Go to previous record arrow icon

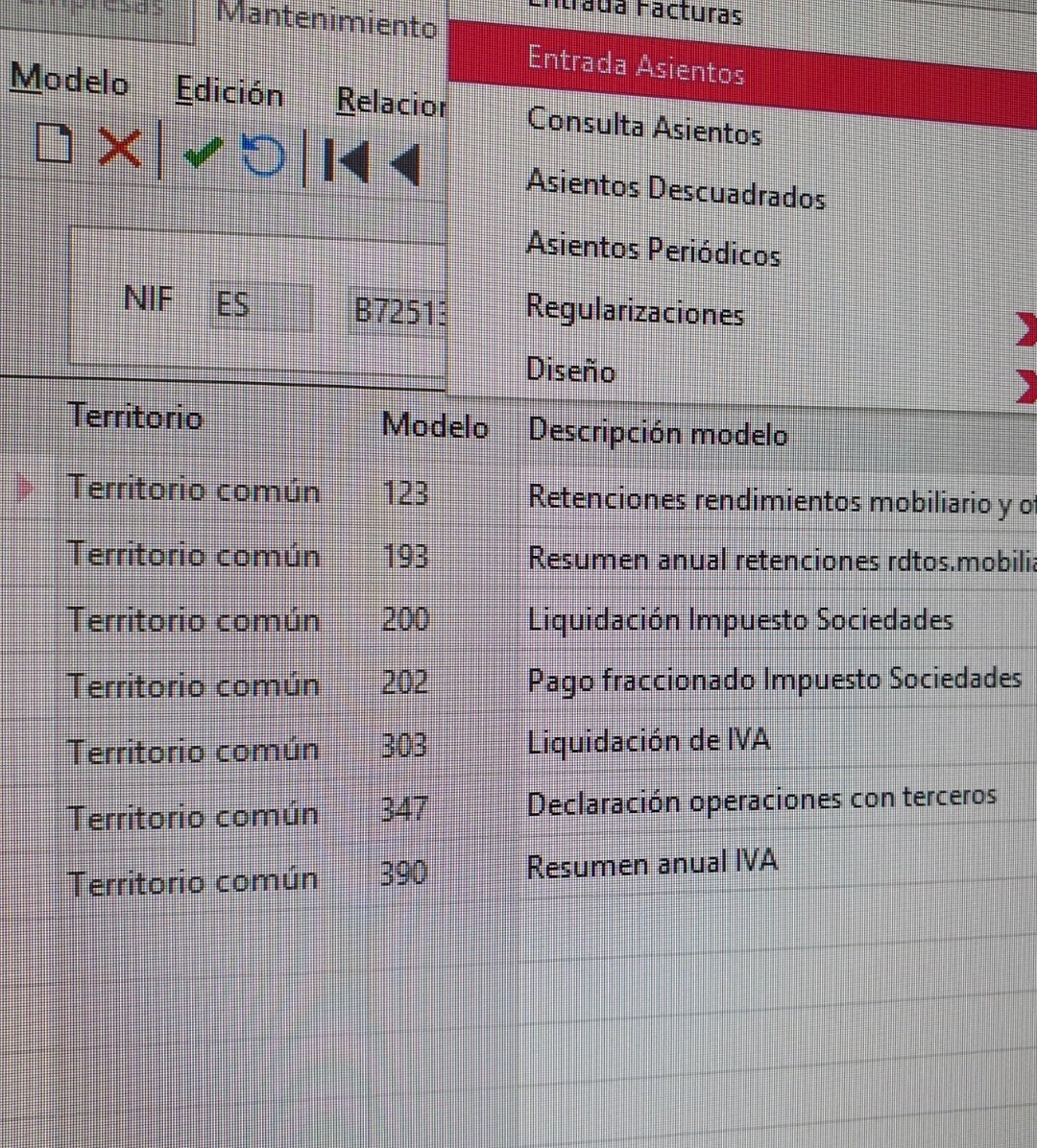click(405, 164)
